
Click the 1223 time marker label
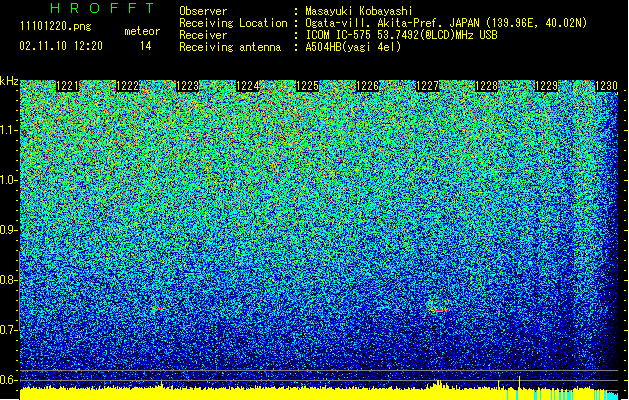pyautogui.click(x=187, y=86)
